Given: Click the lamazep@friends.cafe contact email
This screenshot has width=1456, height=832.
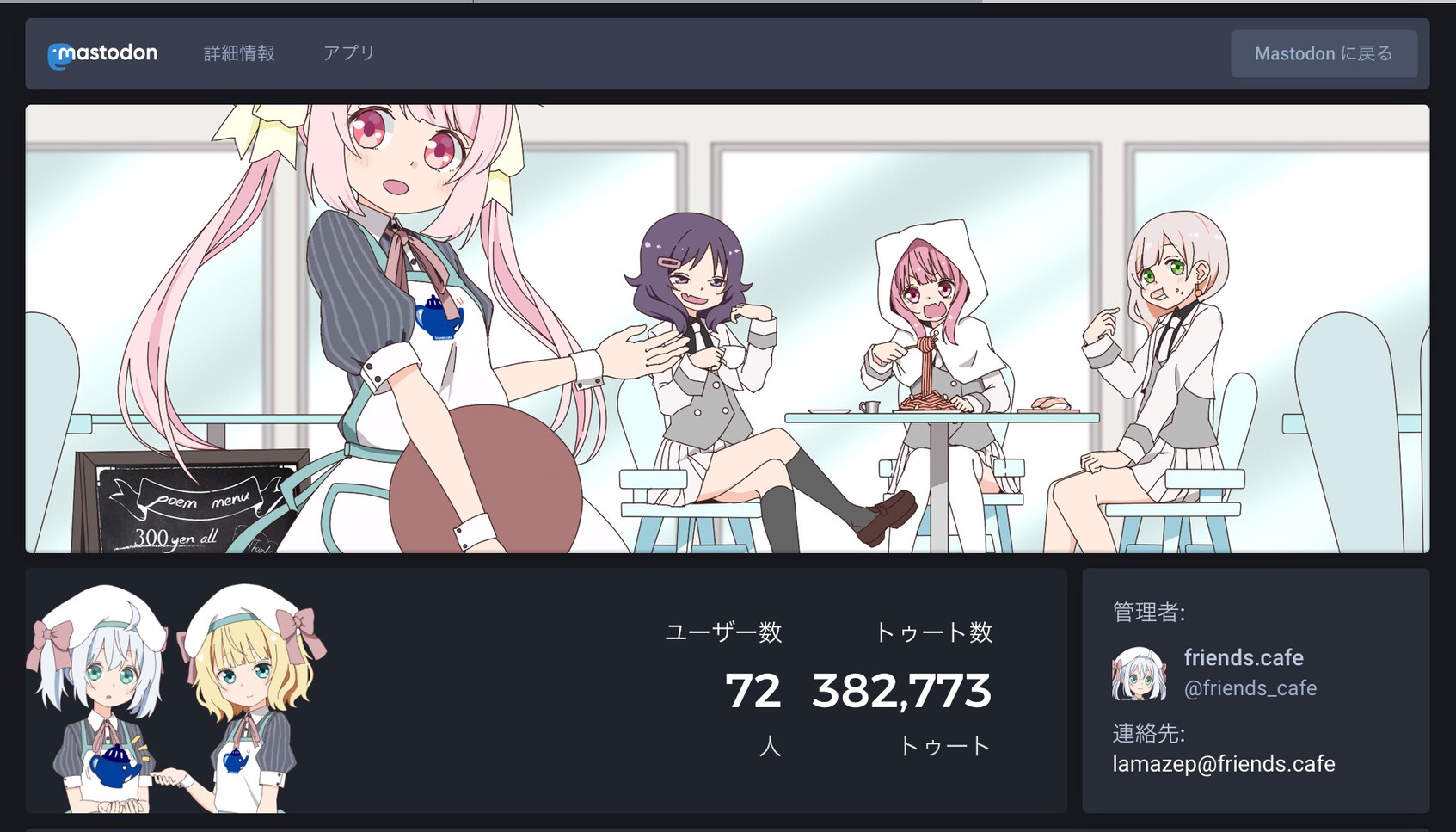Looking at the screenshot, I should click(1224, 764).
